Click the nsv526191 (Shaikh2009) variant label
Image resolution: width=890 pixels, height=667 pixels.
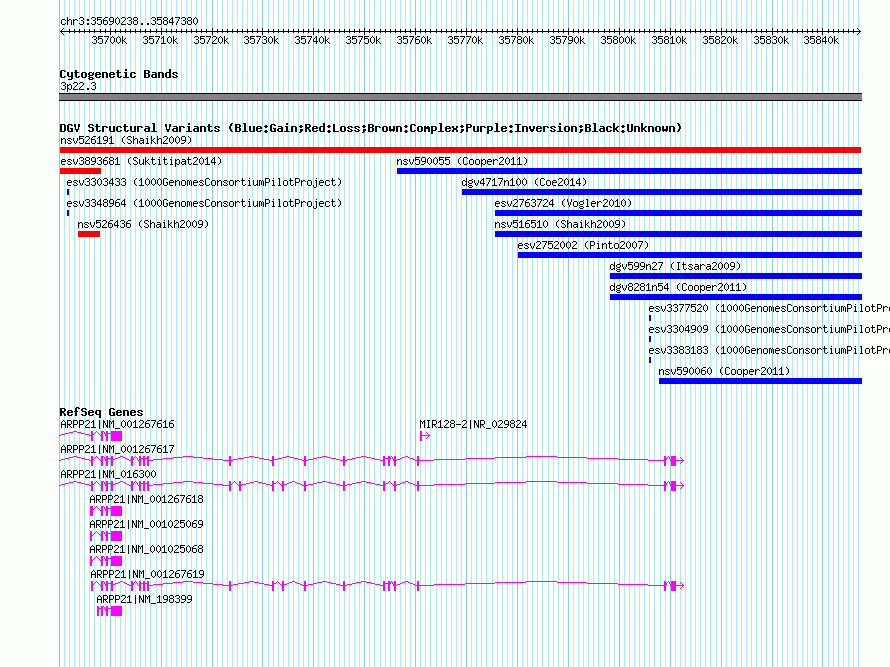pyautogui.click(x=126, y=140)
